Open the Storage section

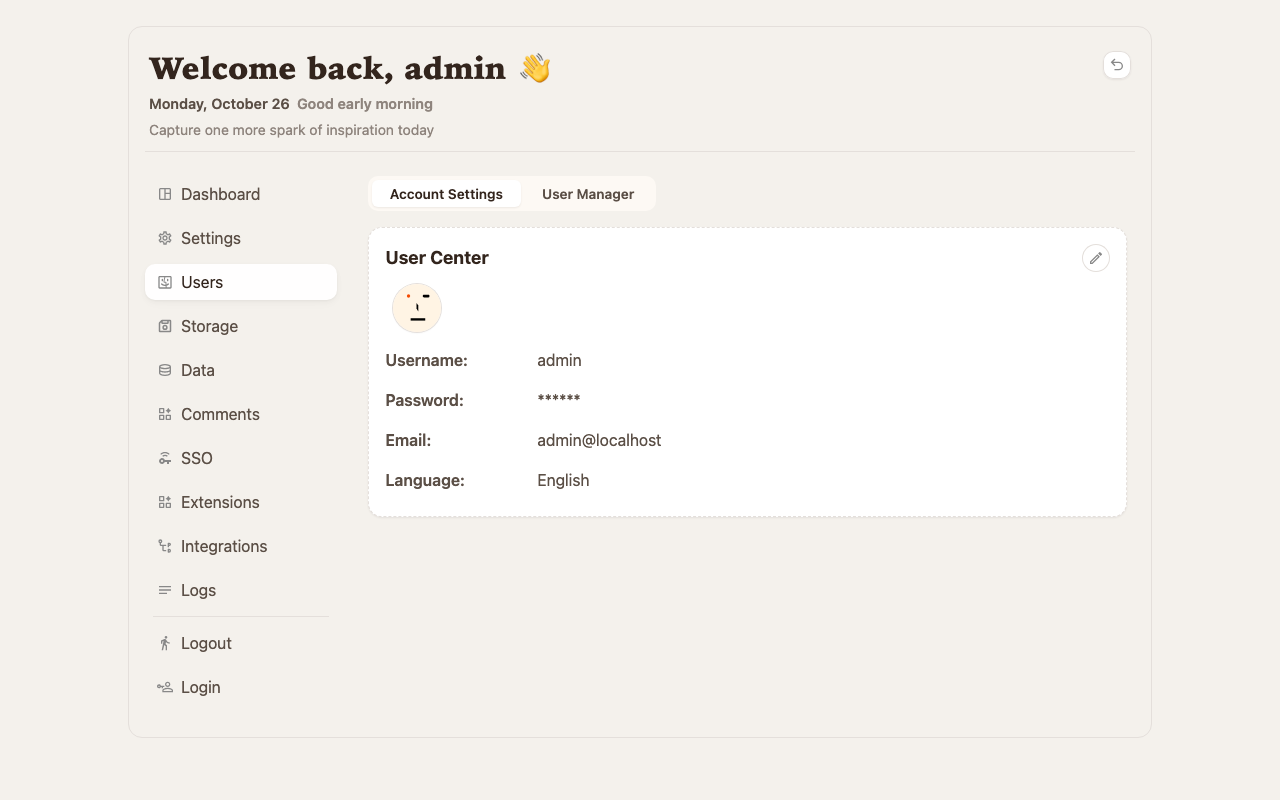(241, 326)
